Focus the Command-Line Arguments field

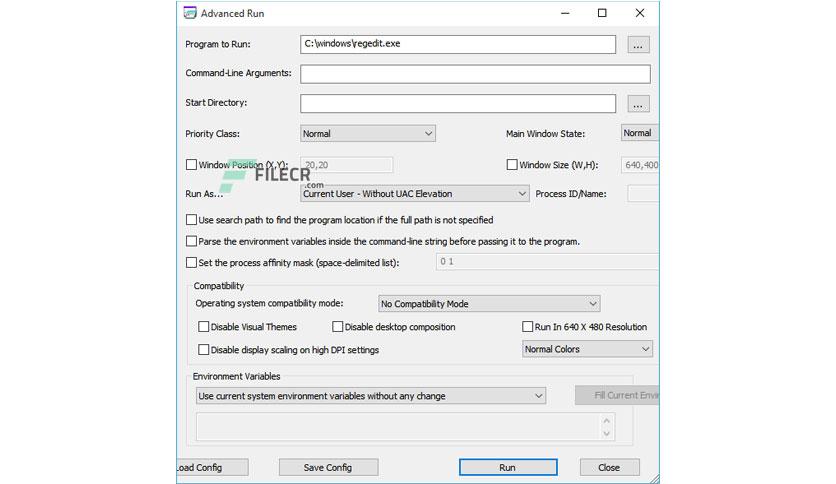pos(475,74)
